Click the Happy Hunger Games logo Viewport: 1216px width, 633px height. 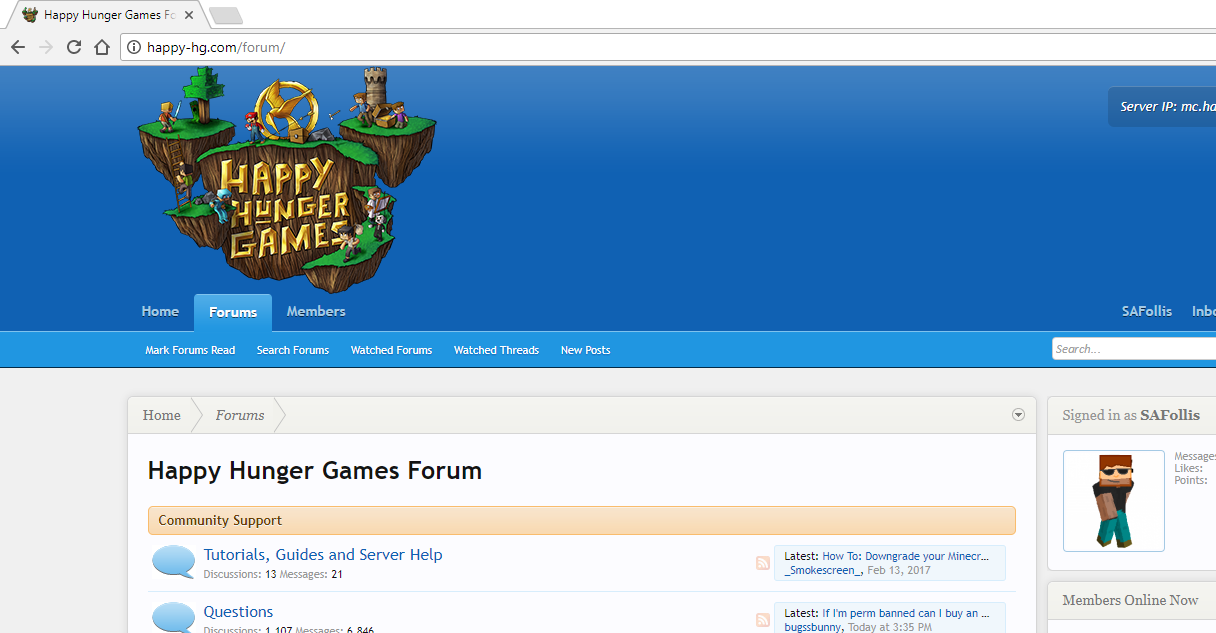click(287, 178)
